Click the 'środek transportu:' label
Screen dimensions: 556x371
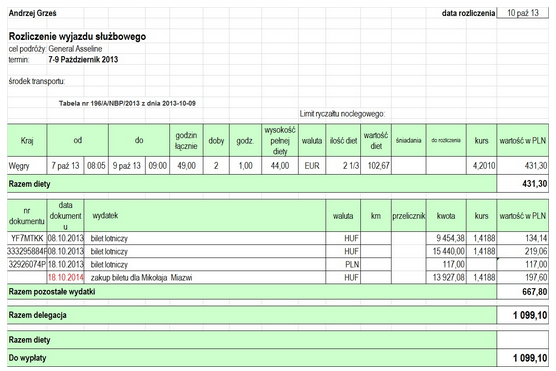[x=37, y=81]
